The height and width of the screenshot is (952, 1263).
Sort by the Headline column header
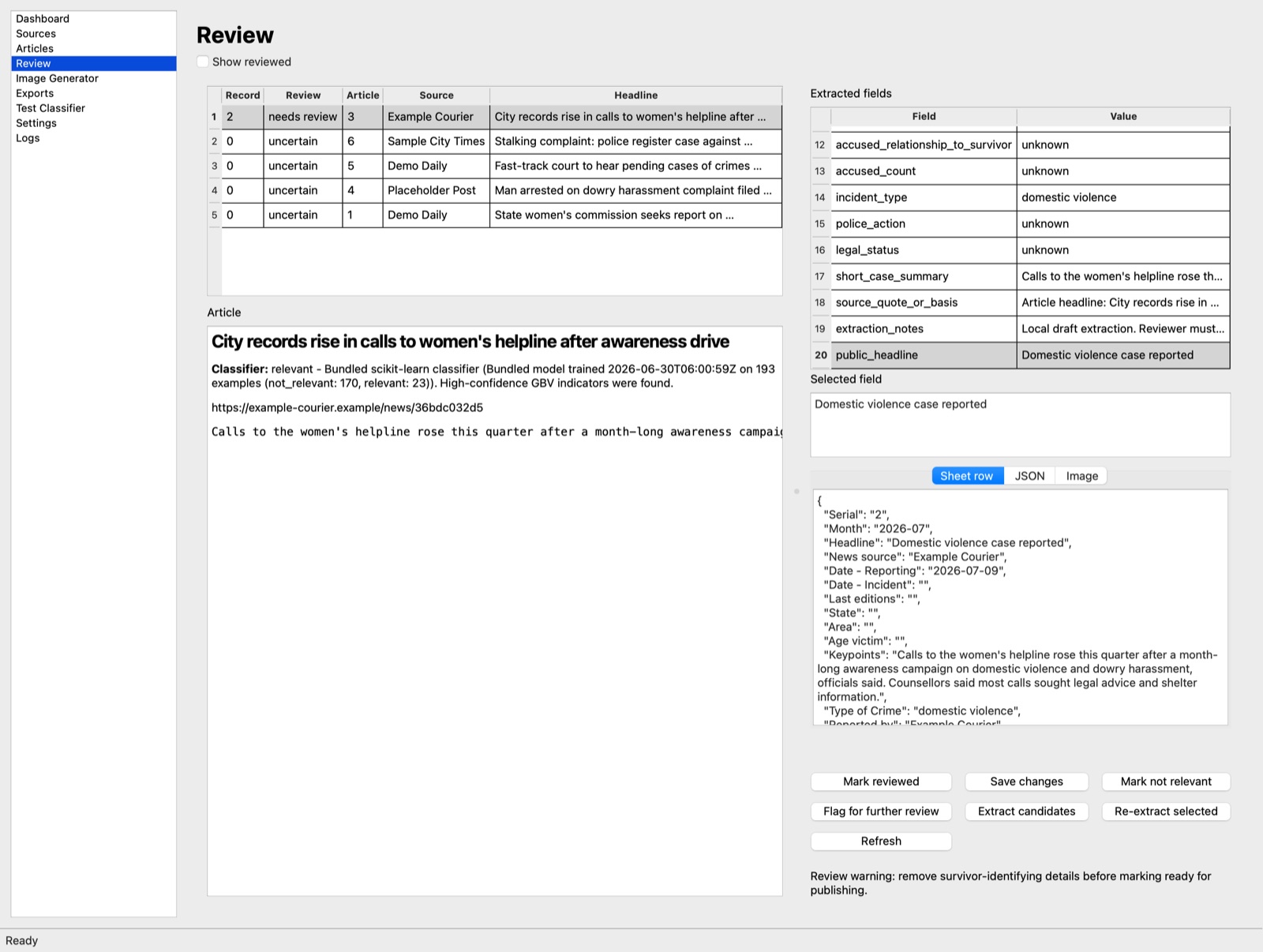636,96
